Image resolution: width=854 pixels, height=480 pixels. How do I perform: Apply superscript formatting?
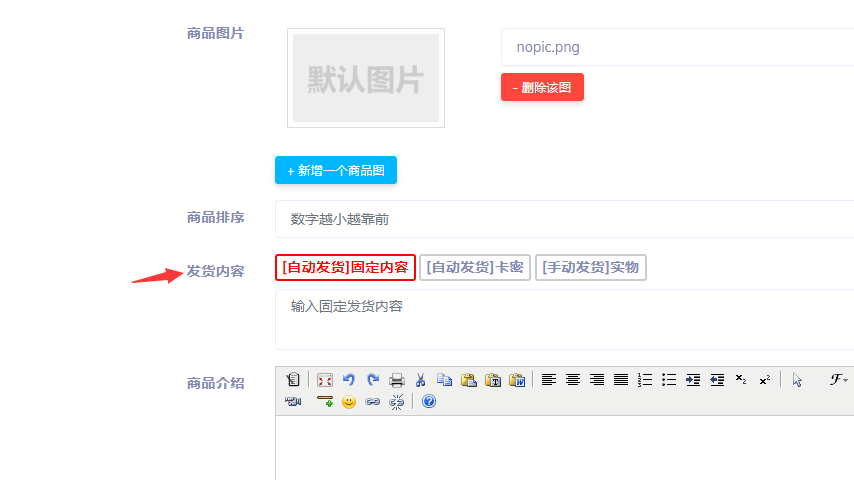pyautogui.click(x=764, y=380)
